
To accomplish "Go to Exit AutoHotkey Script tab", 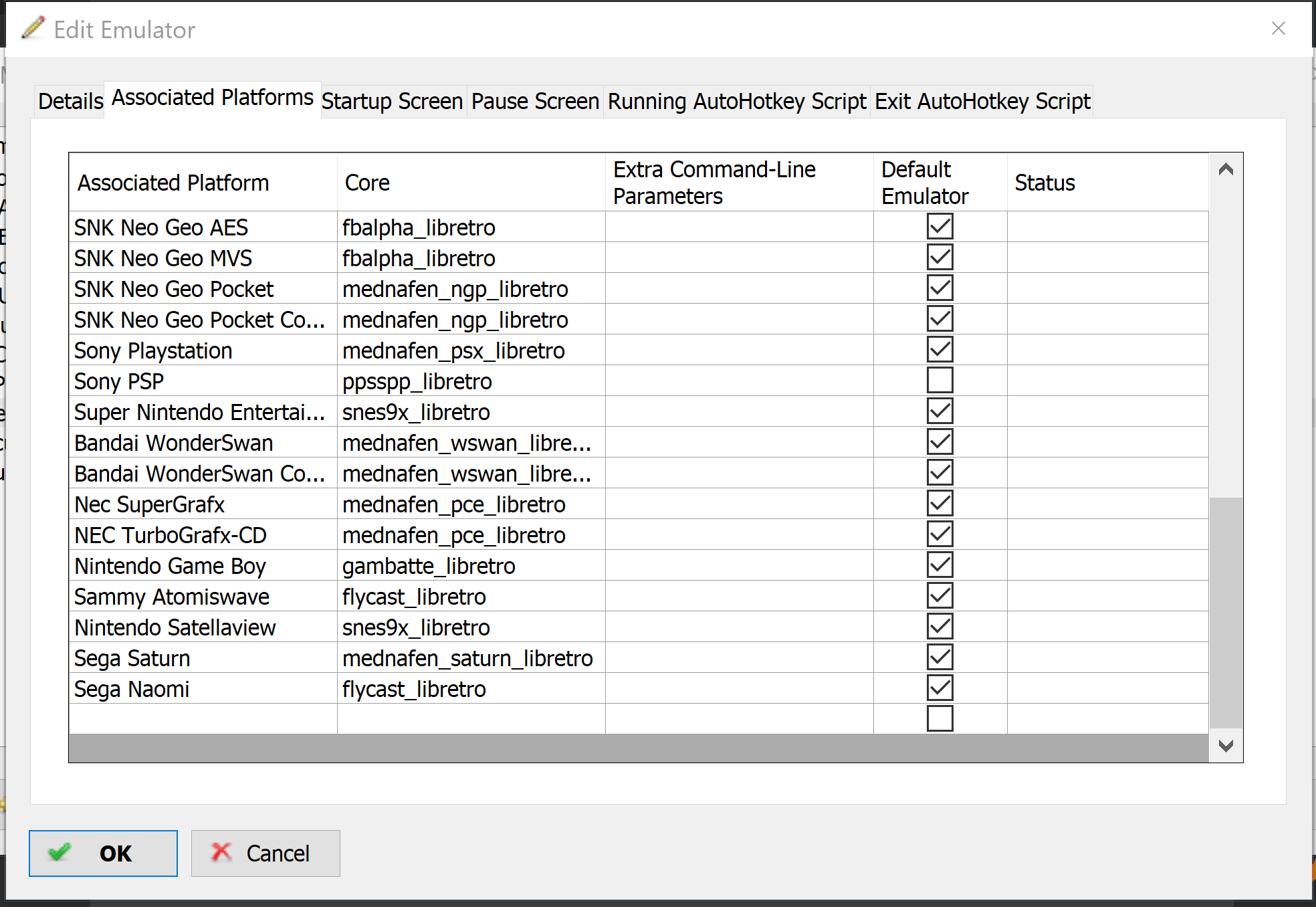I will pos(982,102).
